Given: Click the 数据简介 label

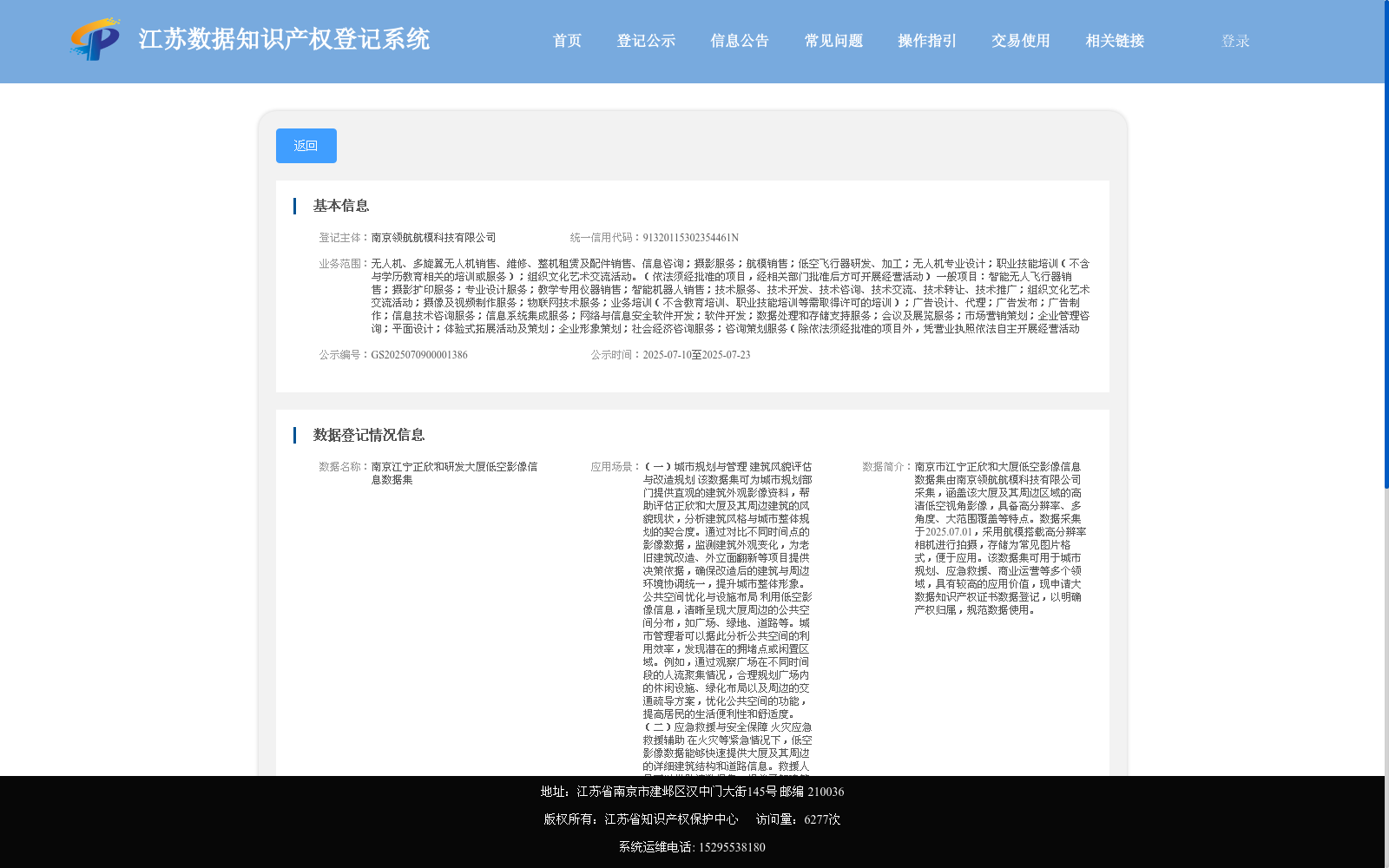Looking at the screenshot, I should pyautogui.click(x=887, y=467).
